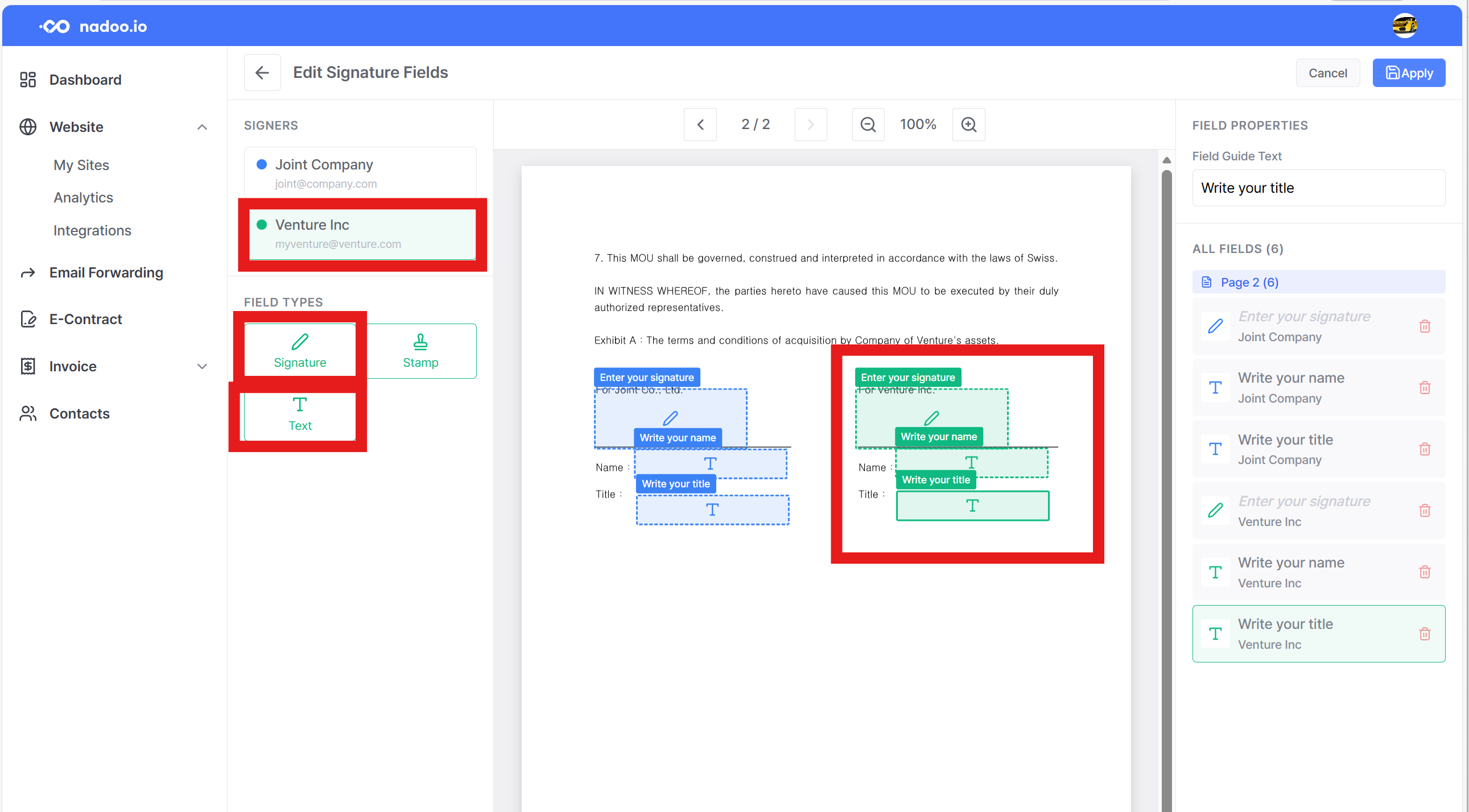Click the nadoo.io infinity logo

pyautogui.click(x=55, y=26)
